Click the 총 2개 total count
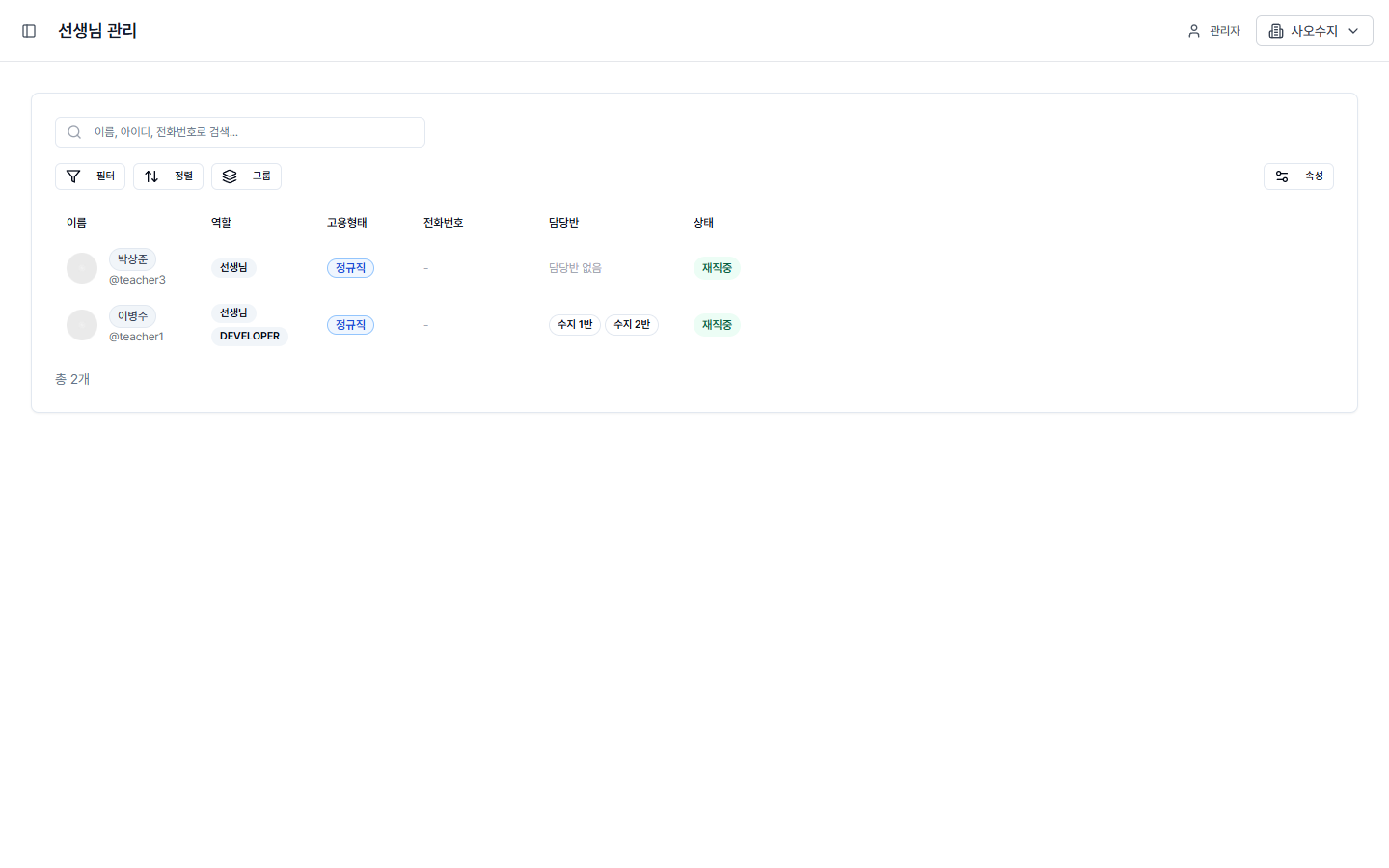1389x868 pixels. 72,379
